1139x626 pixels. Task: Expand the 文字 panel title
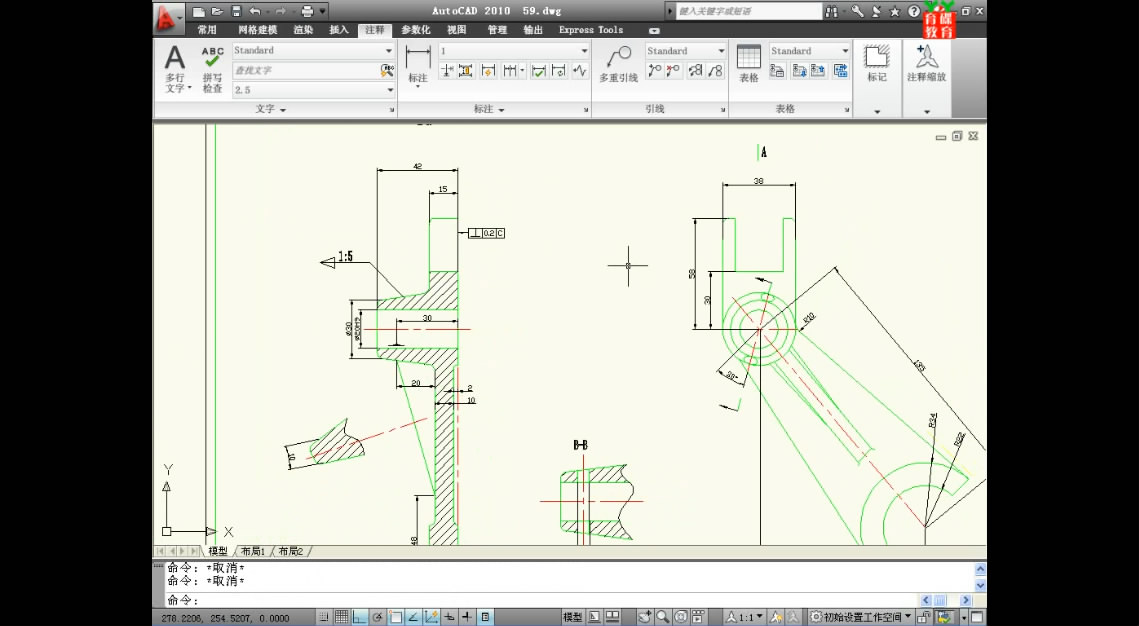(271, 109)
